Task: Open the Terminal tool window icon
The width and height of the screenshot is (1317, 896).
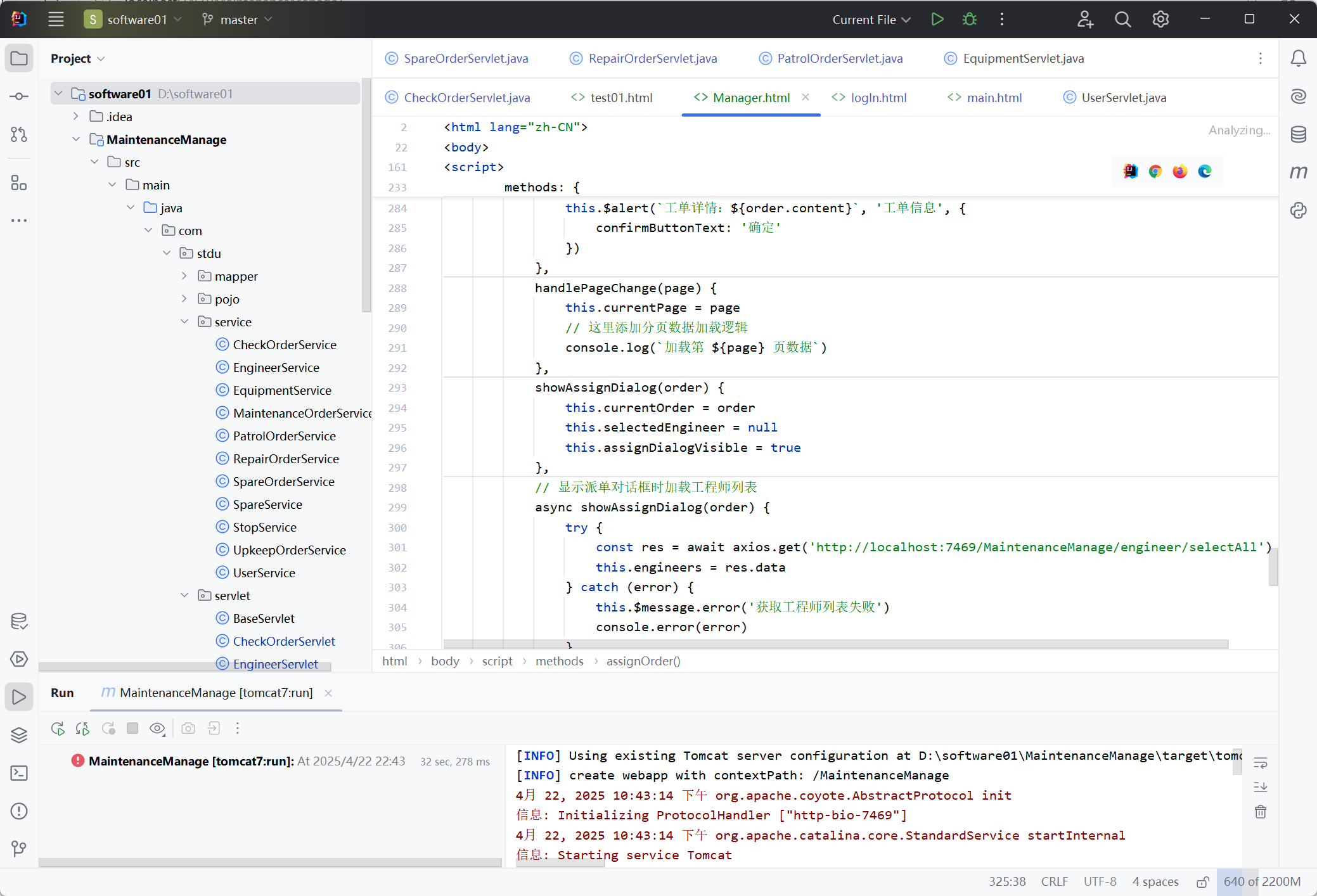Action: click(x=19, y=773)
